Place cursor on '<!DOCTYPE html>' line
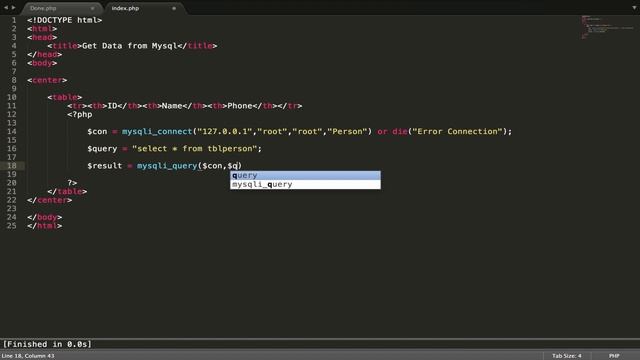640x360 pixels. [64, 20]
